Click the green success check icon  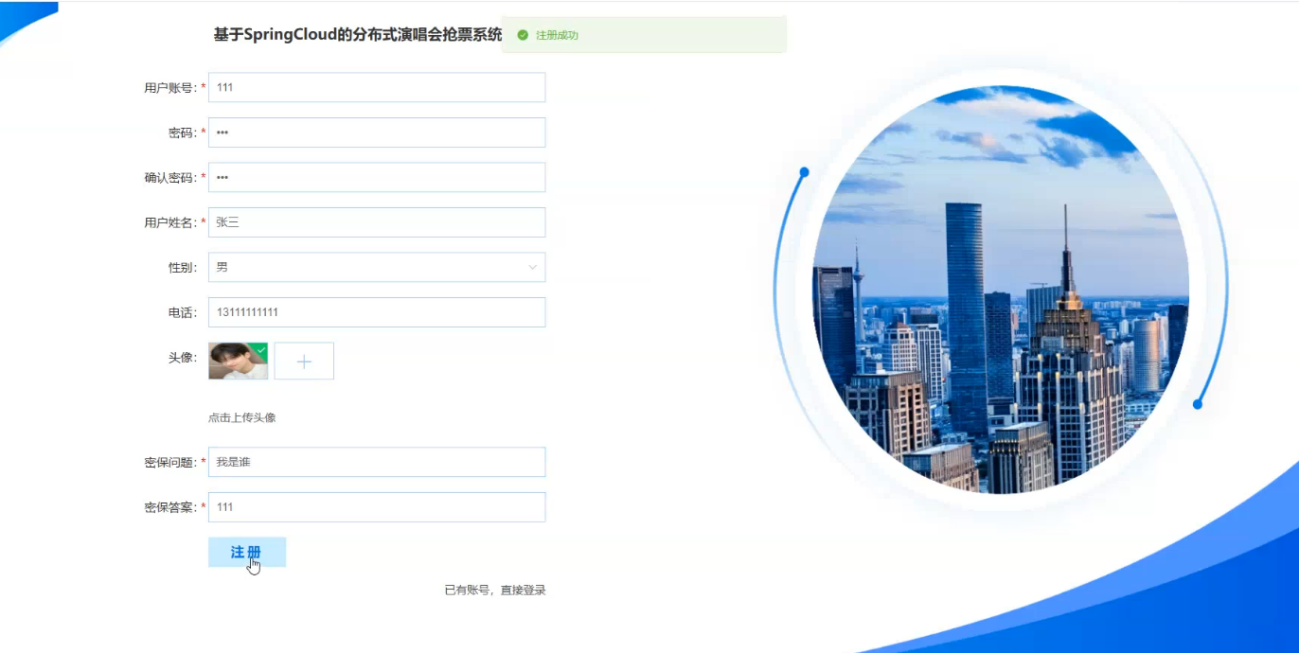522,35
